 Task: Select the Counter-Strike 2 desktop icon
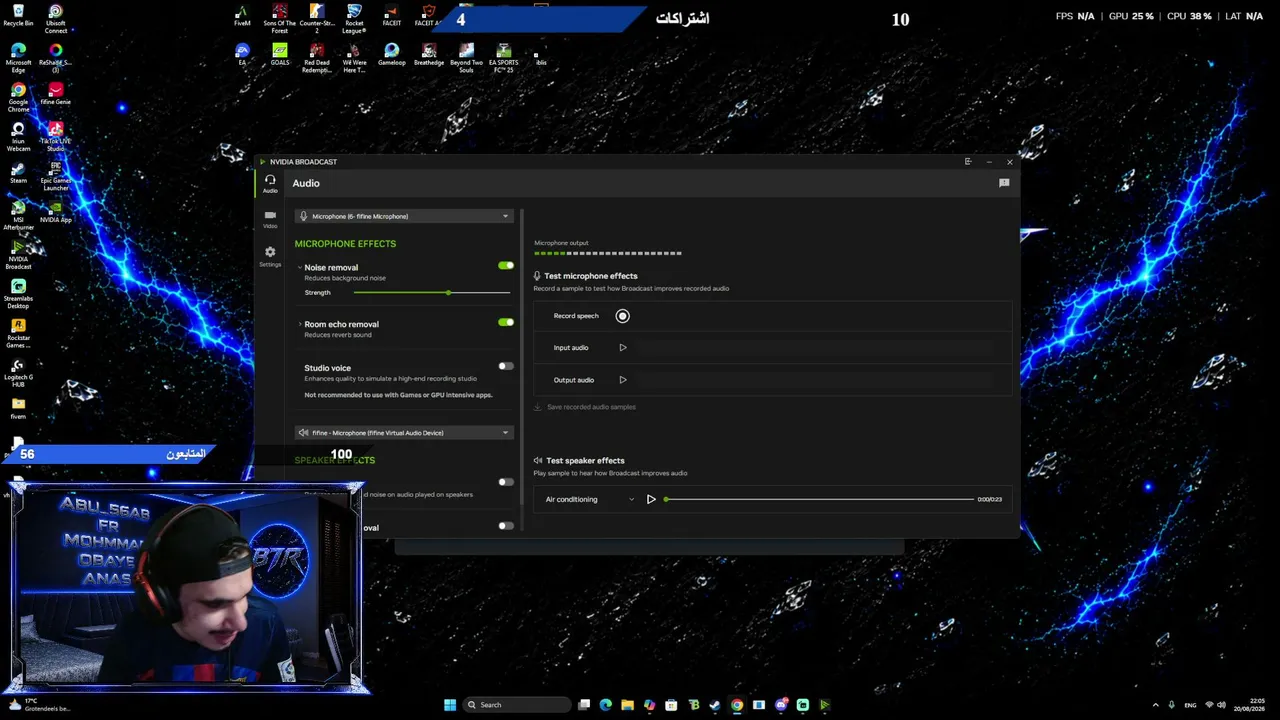click(x=317, y=19)
